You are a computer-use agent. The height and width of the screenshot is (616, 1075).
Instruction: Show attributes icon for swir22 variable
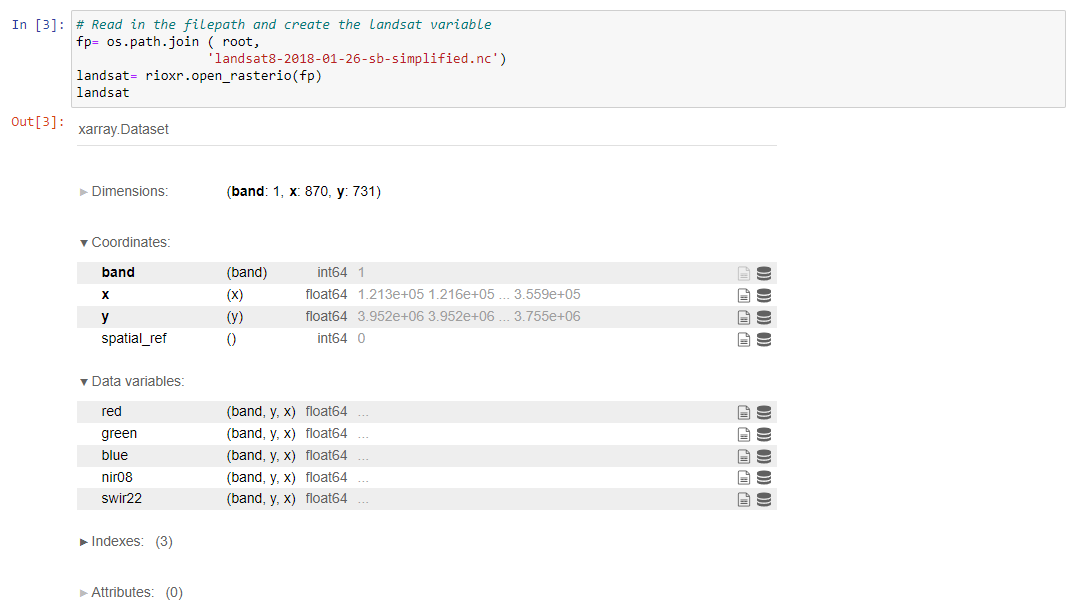click(743, 499)
